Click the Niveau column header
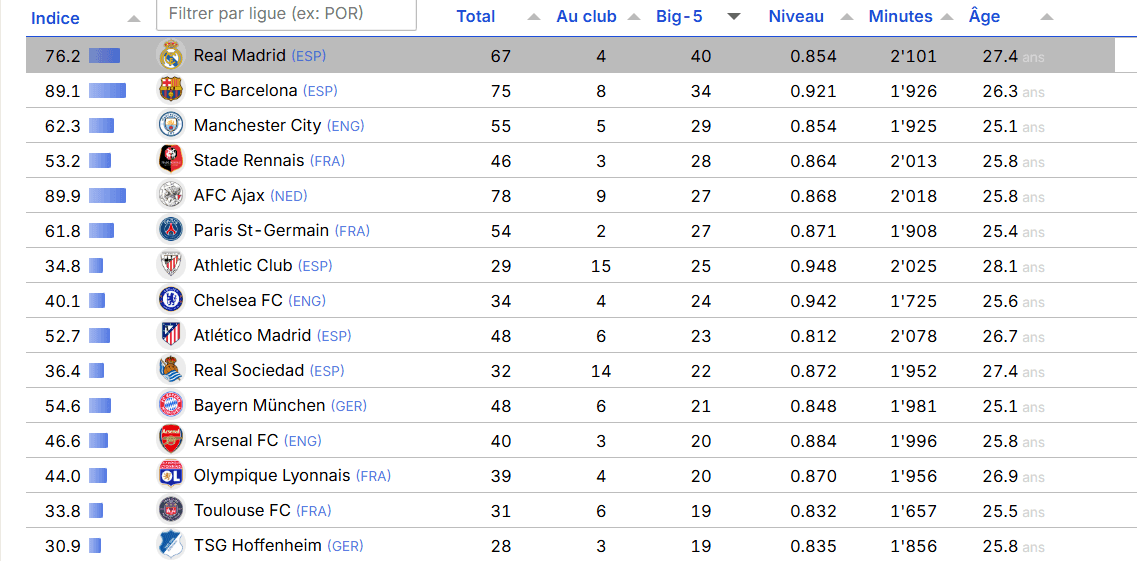 point(796,17)
